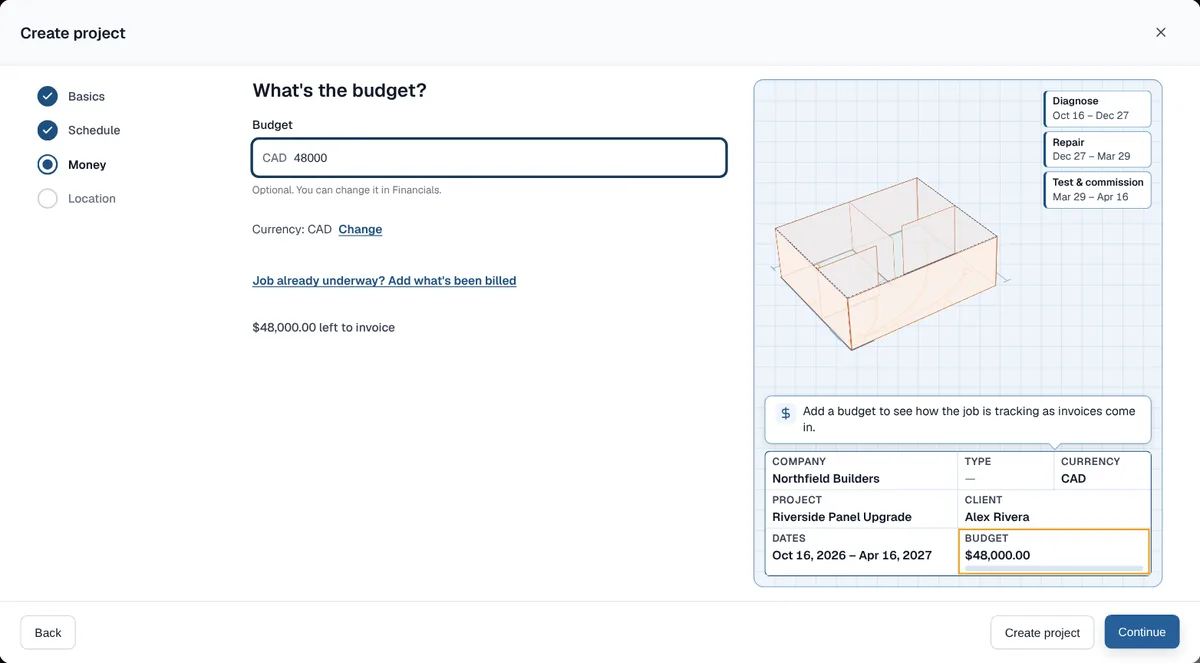1200x663 pixels.
Task: Click the Riverside Panel Upgrade project name
Action: coord(842,517)
